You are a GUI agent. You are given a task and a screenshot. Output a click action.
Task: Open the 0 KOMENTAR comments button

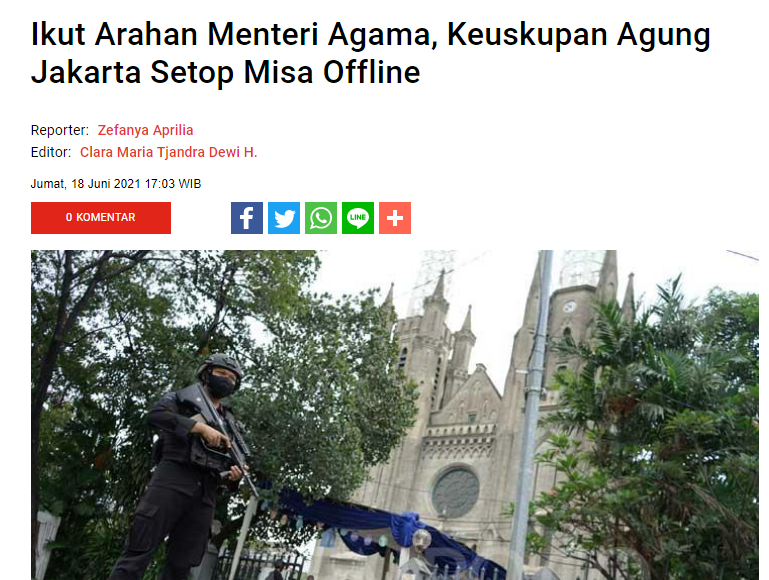tap(101, 218)
